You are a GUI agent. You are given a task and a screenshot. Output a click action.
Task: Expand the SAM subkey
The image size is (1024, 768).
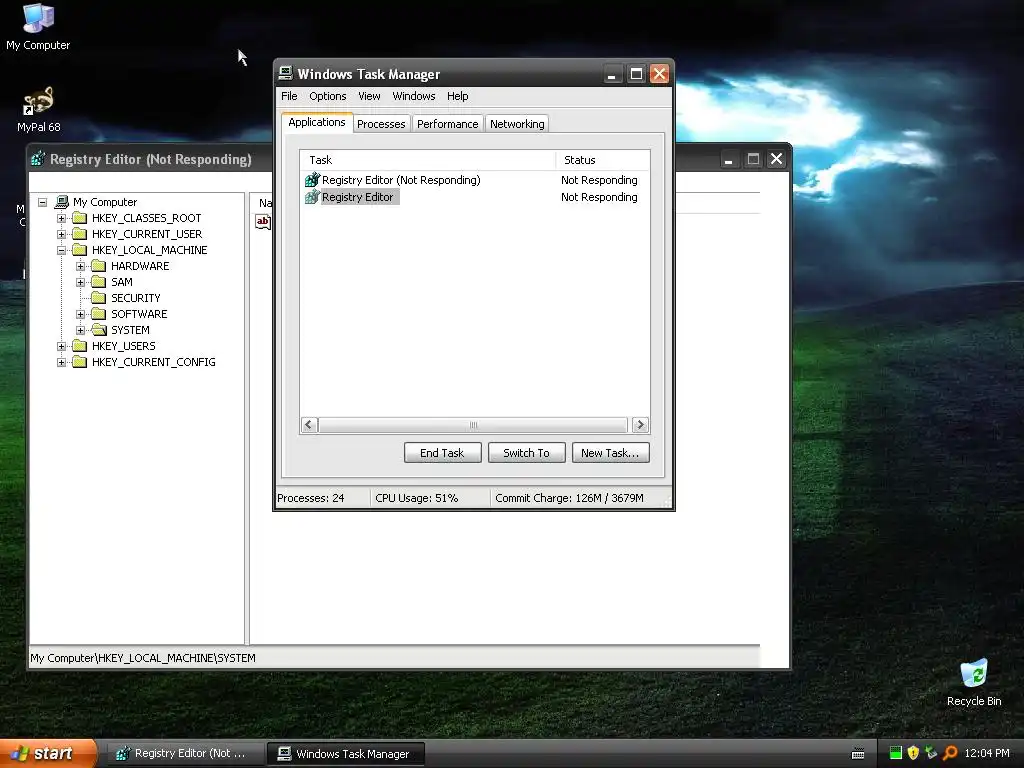(x=80, y=282)
